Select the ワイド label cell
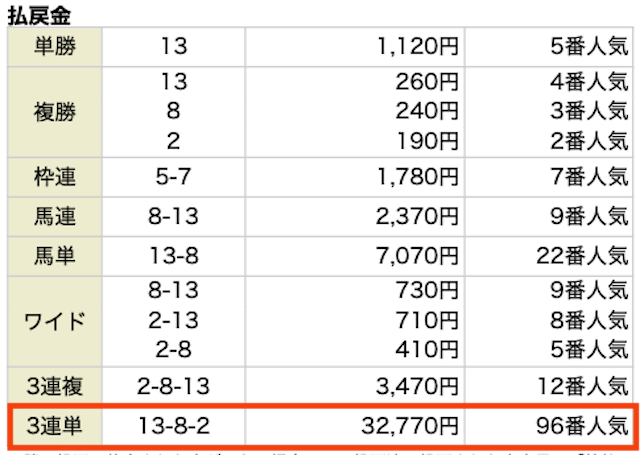Image resolution: width=640 pixels, height=455 pixels. click(x=55, y=321)
